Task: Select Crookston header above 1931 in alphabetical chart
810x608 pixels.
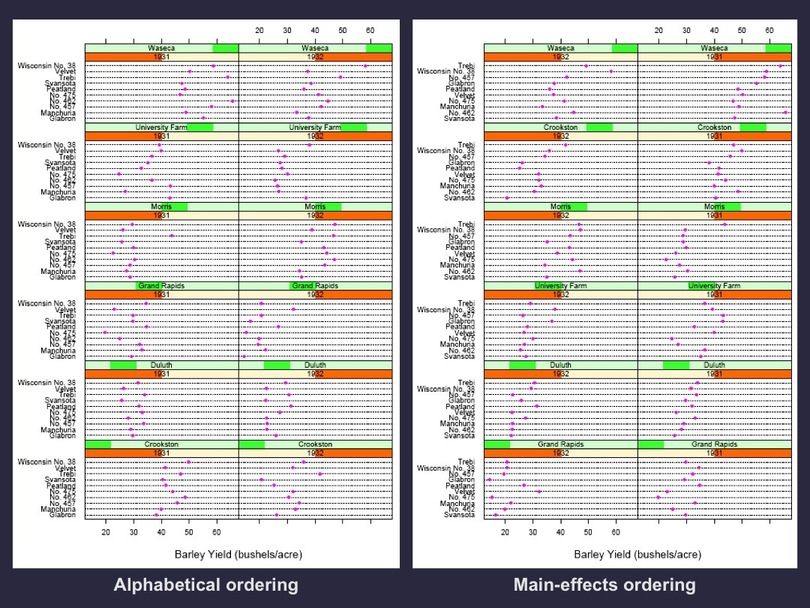Action: [x=161, y=444]
